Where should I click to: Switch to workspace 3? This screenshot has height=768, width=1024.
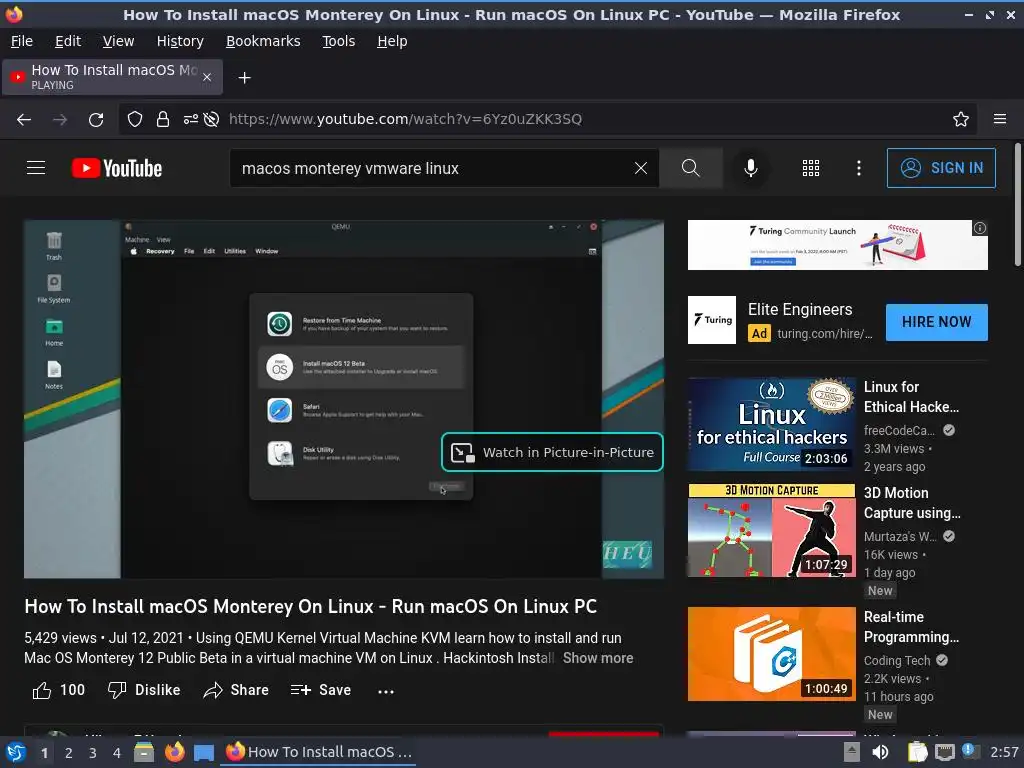[92, 753]
